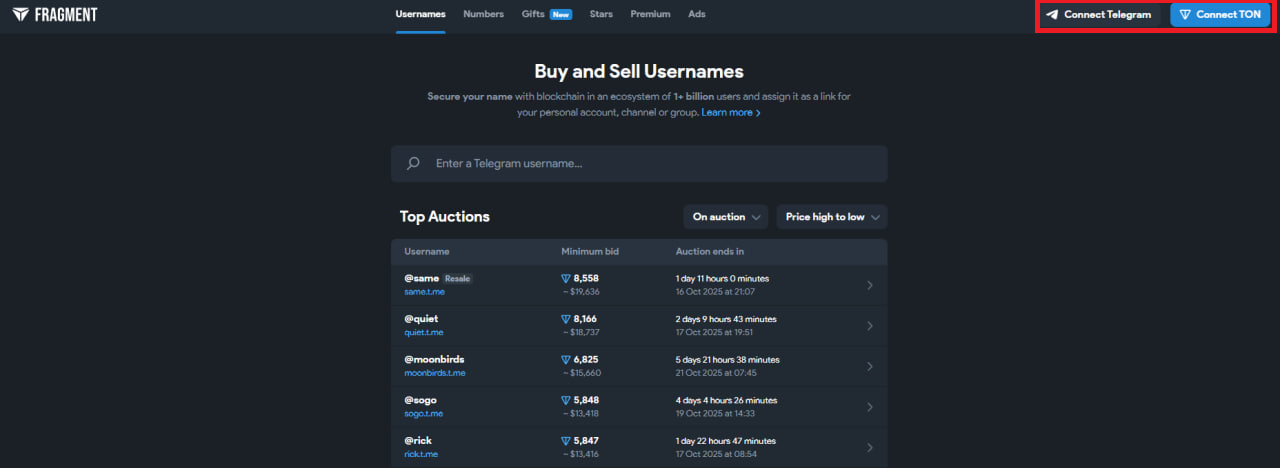1280x468 pixels.
Task: Follow the Learn more link
Action: (730, 113)
